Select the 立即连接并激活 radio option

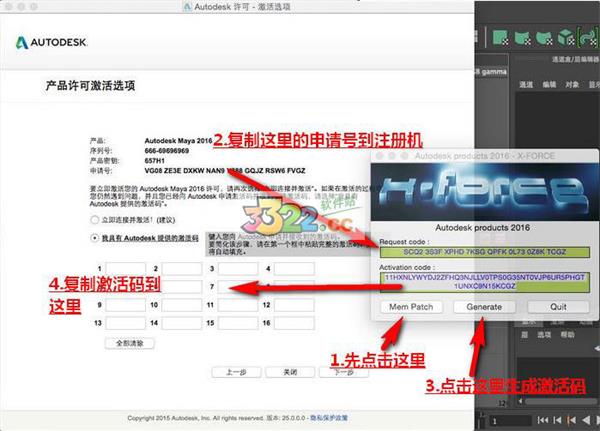click(x=95, y=220)
